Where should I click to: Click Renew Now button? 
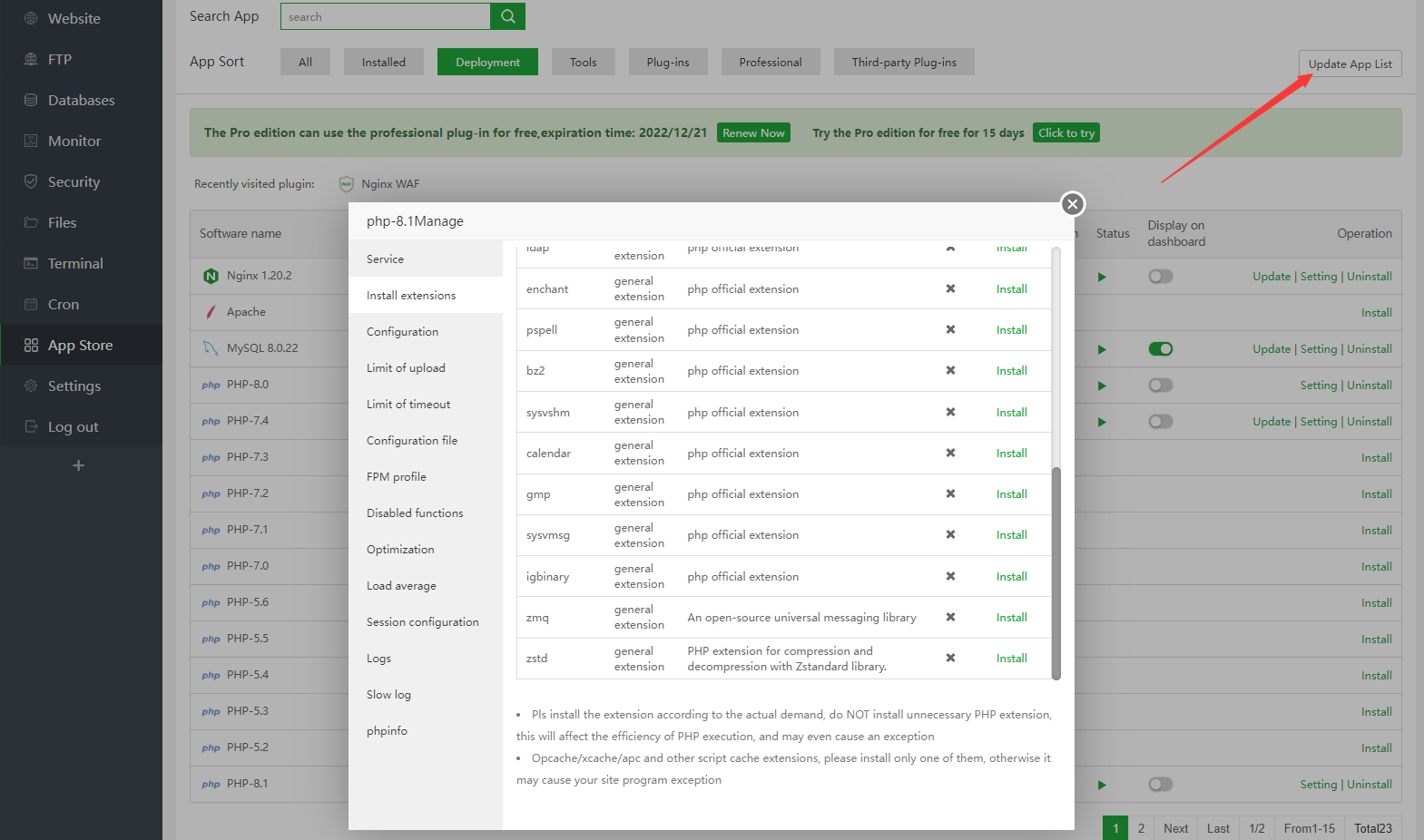pos(753,132)
